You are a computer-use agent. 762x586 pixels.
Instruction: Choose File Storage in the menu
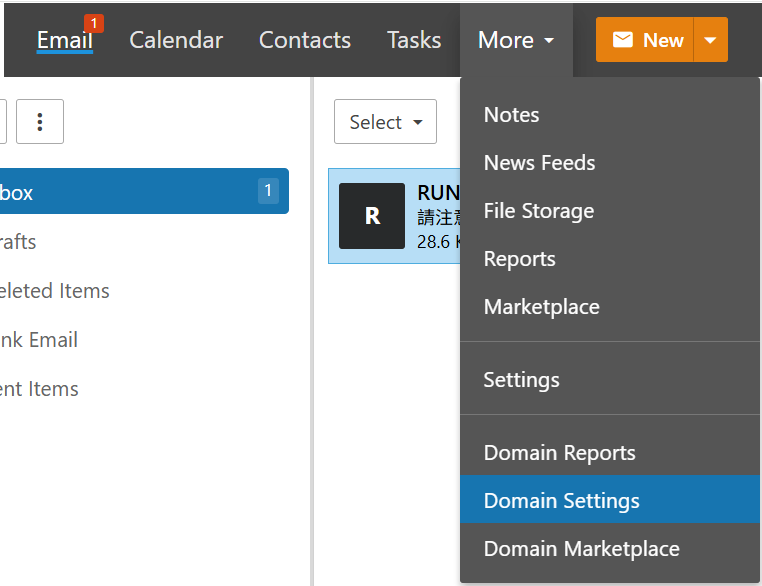click(x=538, y=211)
